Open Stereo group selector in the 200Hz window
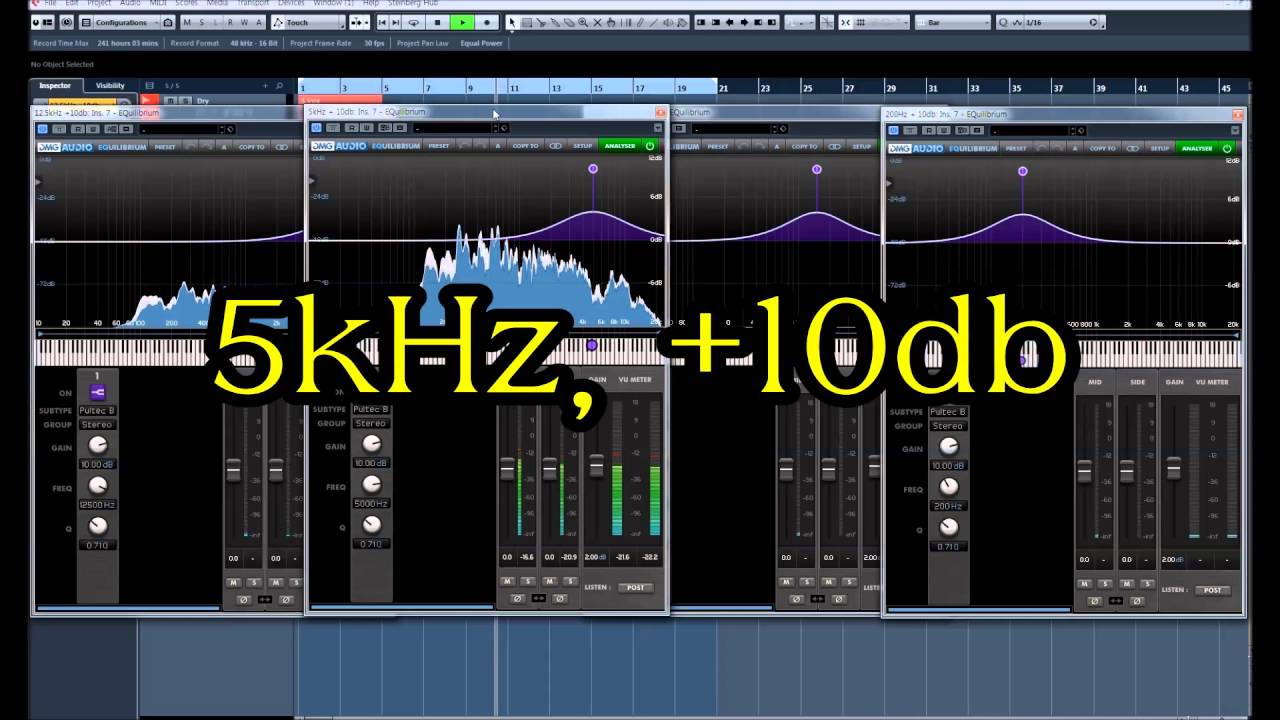 (x=947, y=426)
